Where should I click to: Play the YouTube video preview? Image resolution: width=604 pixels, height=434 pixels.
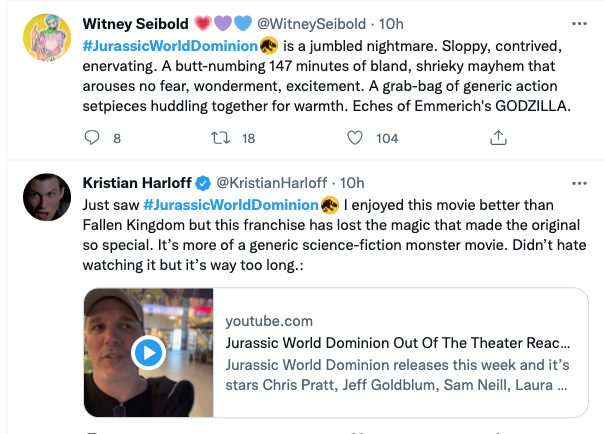[x=148, y=352]
